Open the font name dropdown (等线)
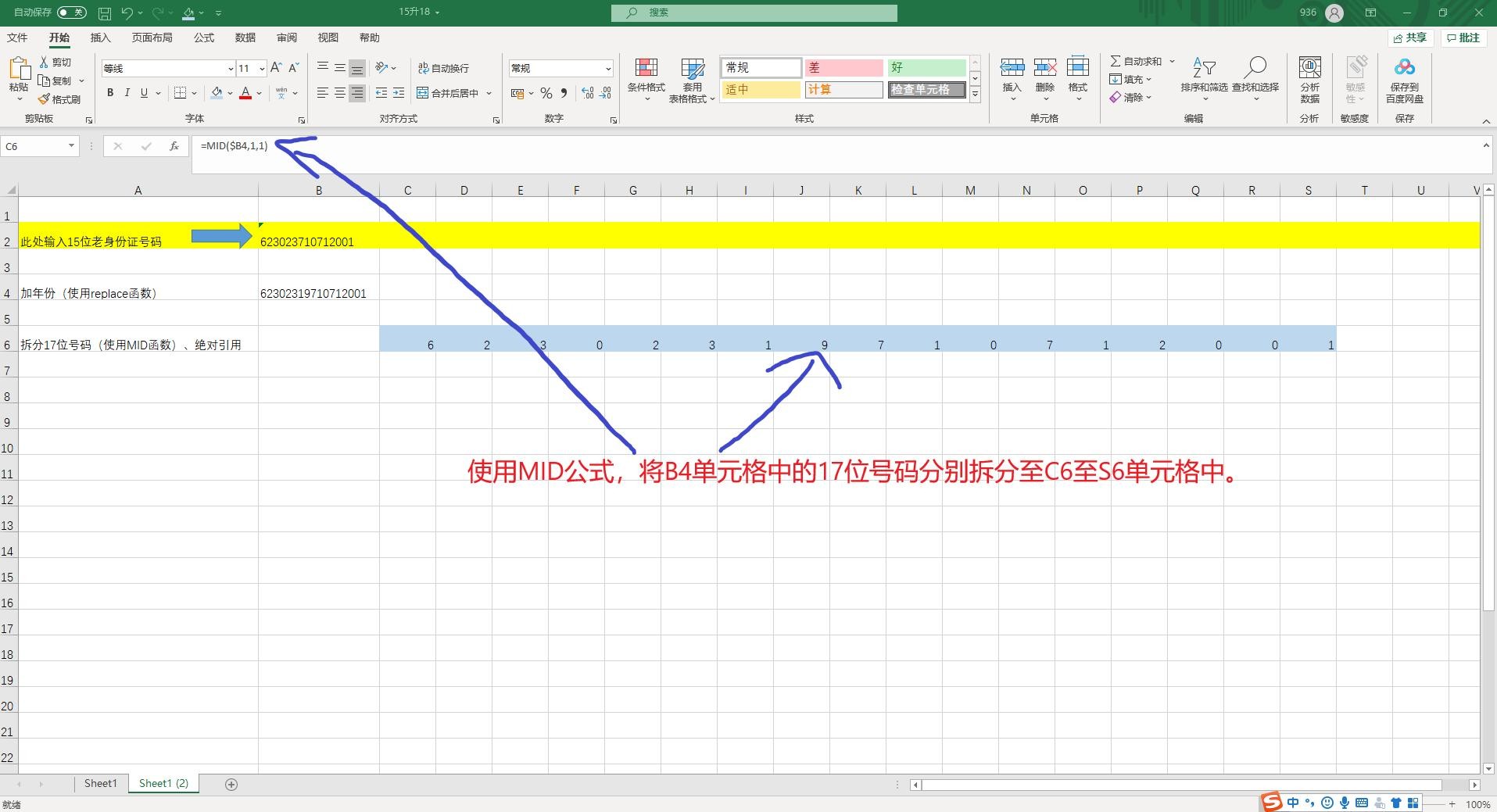Screen dimensions: 1497x812 coord(230,69)
